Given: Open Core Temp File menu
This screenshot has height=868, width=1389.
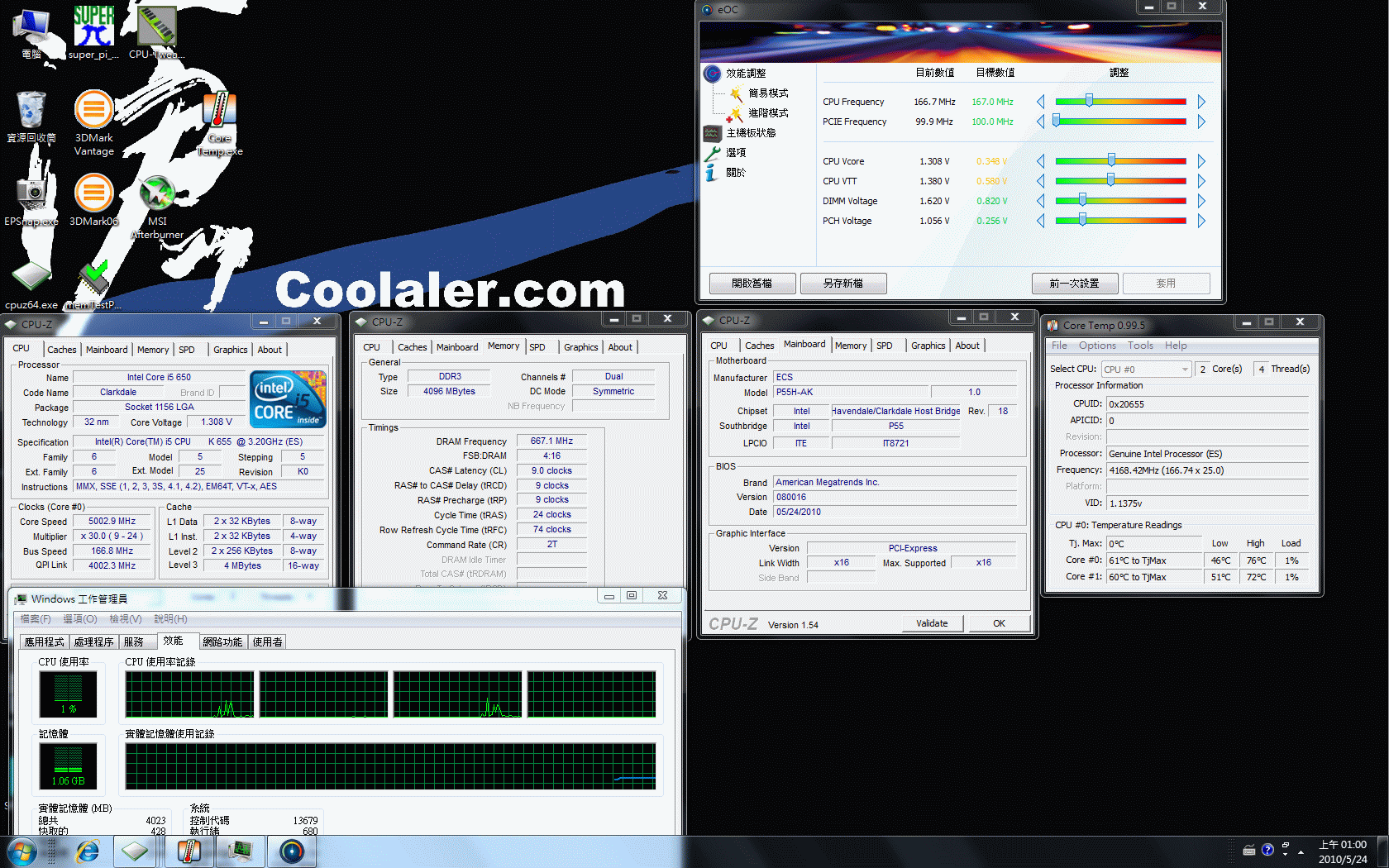Looking at the screenshot, I should tap(1059, 346).
